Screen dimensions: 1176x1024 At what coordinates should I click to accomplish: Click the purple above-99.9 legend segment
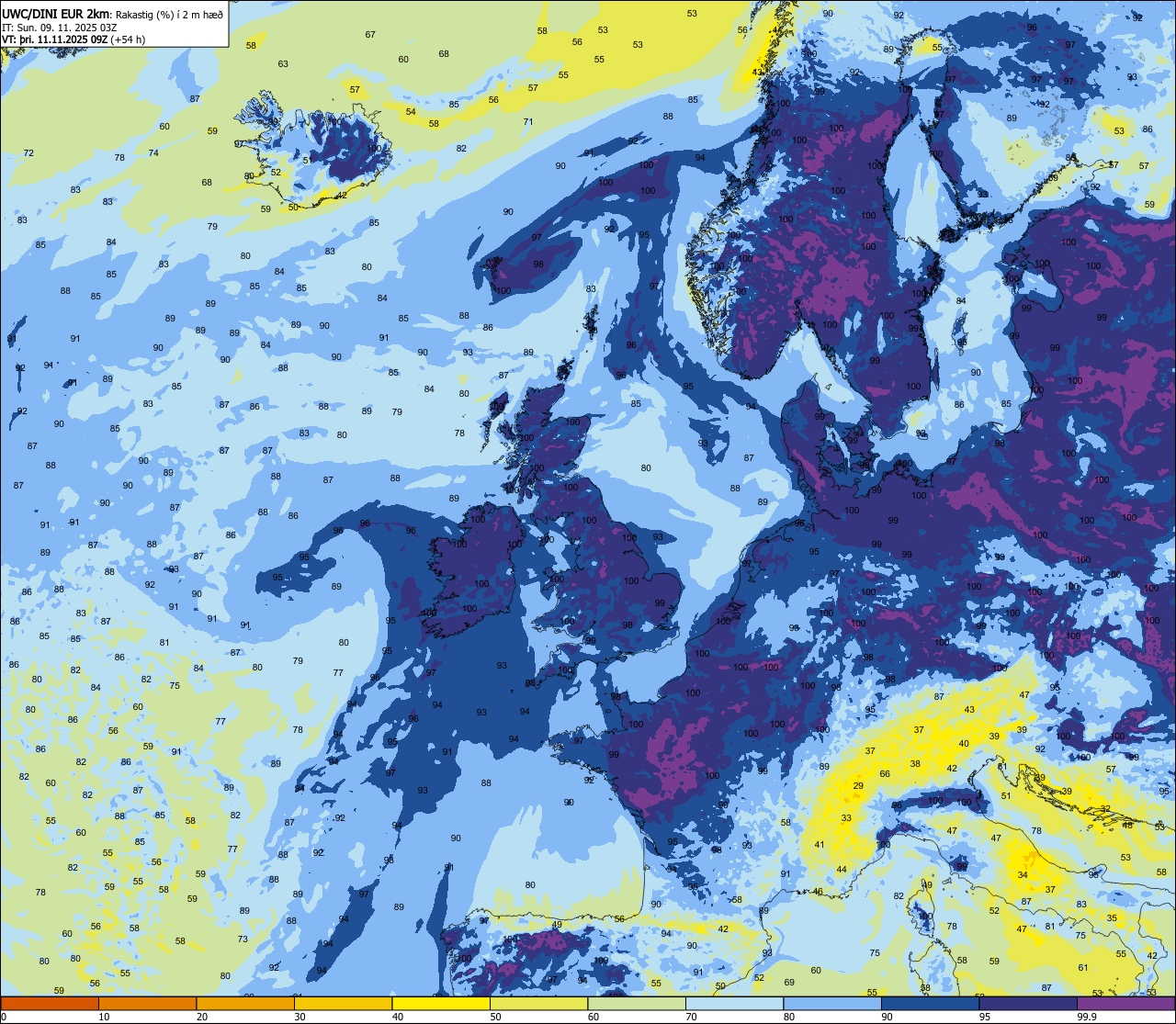[1125, 1003]
